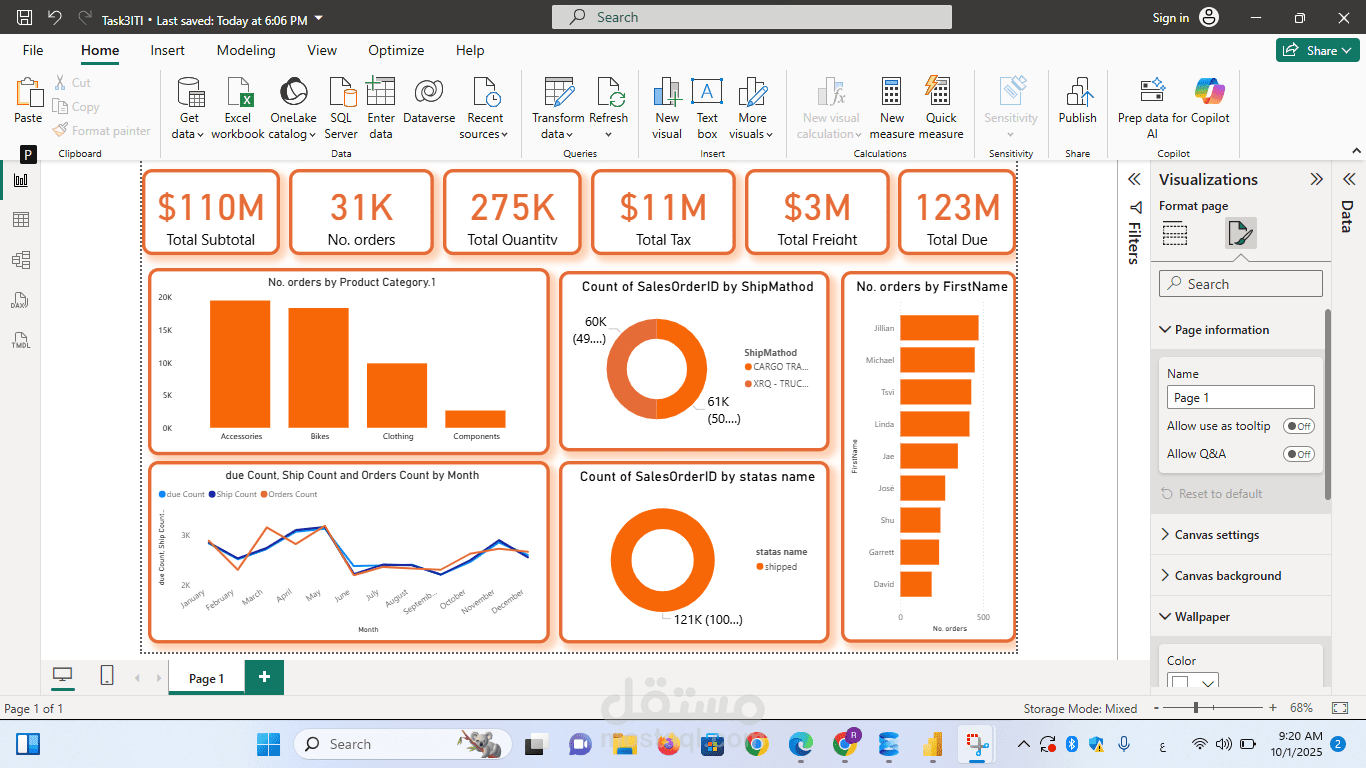Screen dimensions: 1366x768
Task: Select the Format page brush icon
Action: tap(1241, 234)
